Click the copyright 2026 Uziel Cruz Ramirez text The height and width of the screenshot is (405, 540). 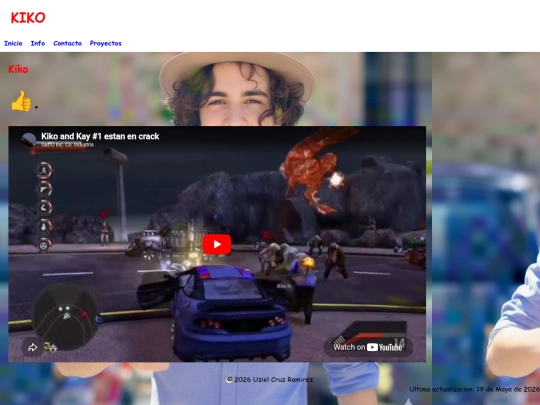click(x=269, y=380)
